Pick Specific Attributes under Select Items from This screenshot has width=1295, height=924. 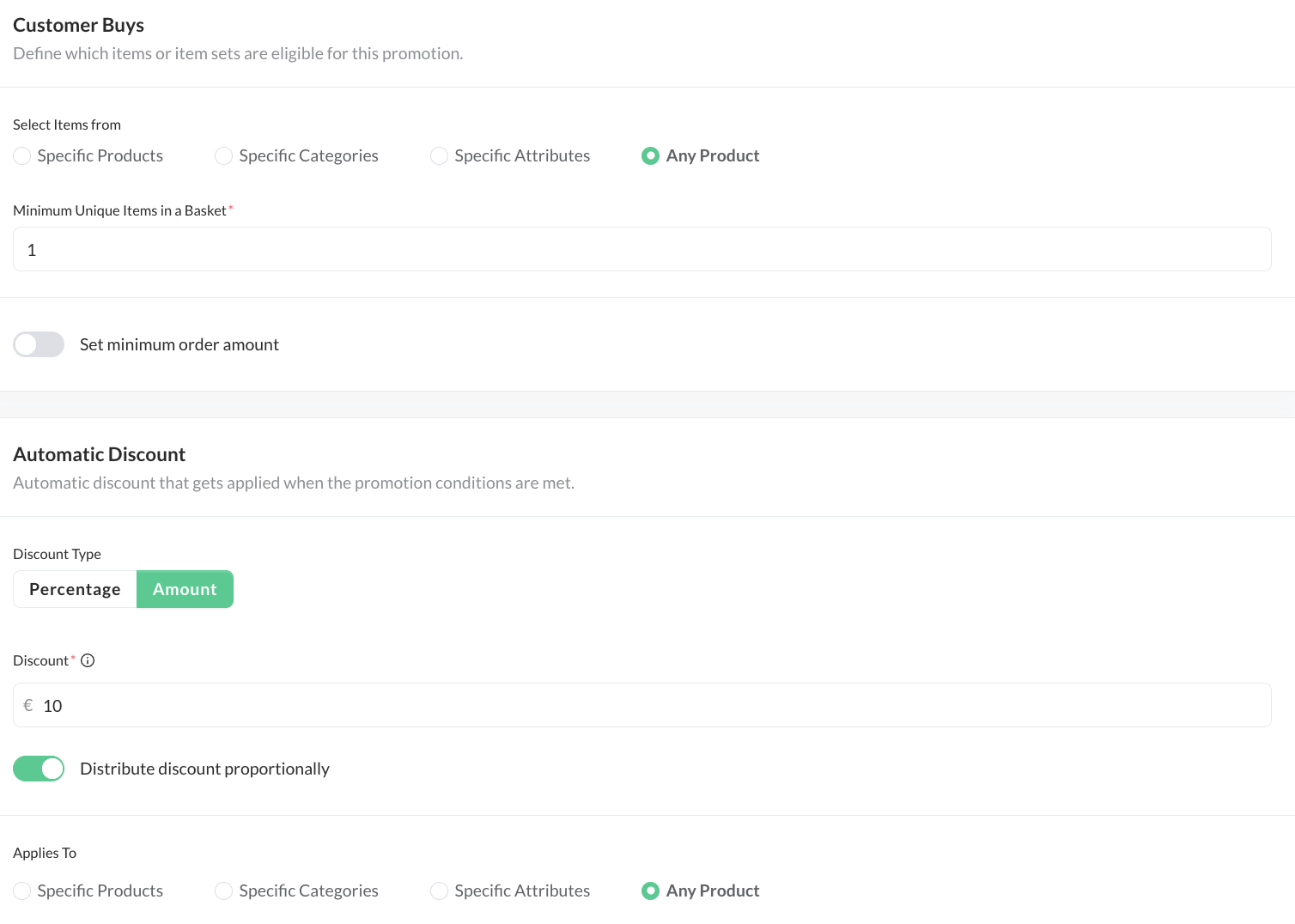tap(440, 155)
